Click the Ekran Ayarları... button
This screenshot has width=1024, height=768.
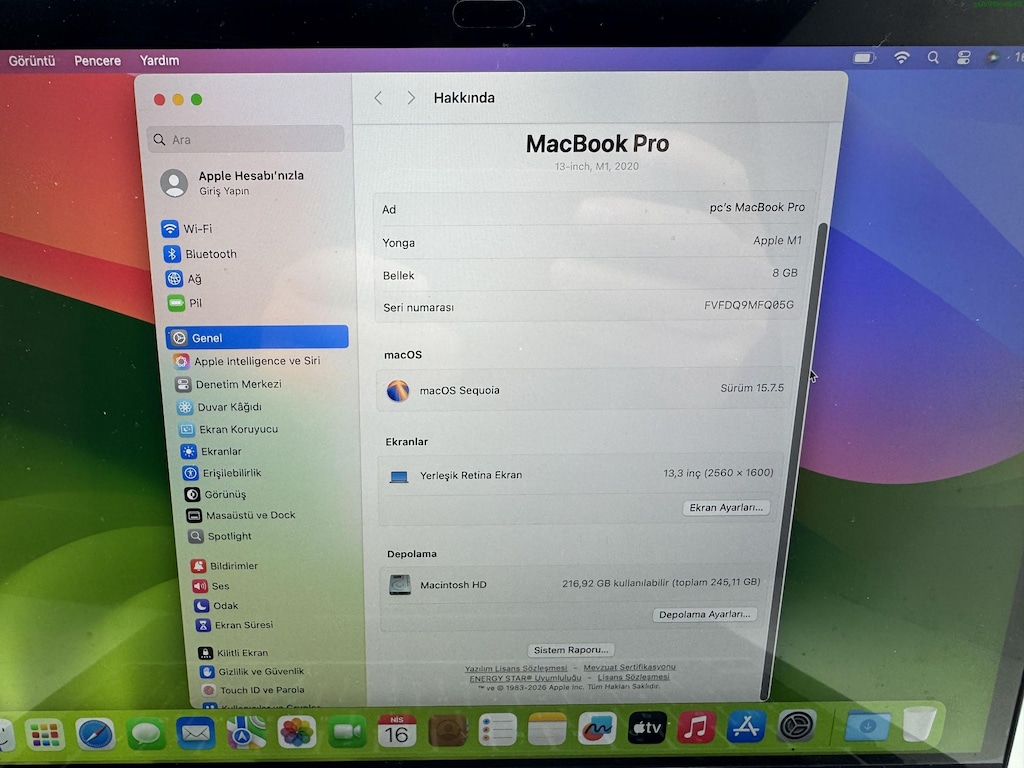726,507
